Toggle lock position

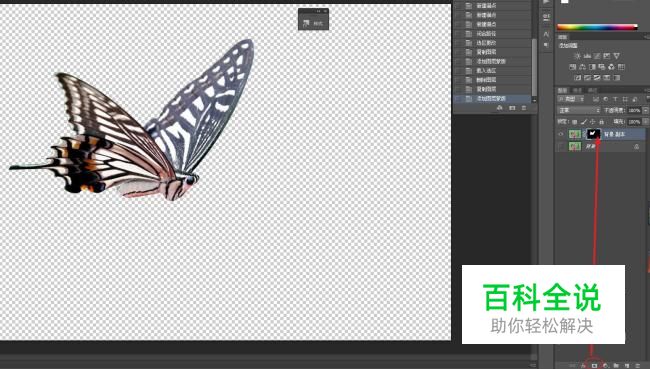[x=593, y=122]
